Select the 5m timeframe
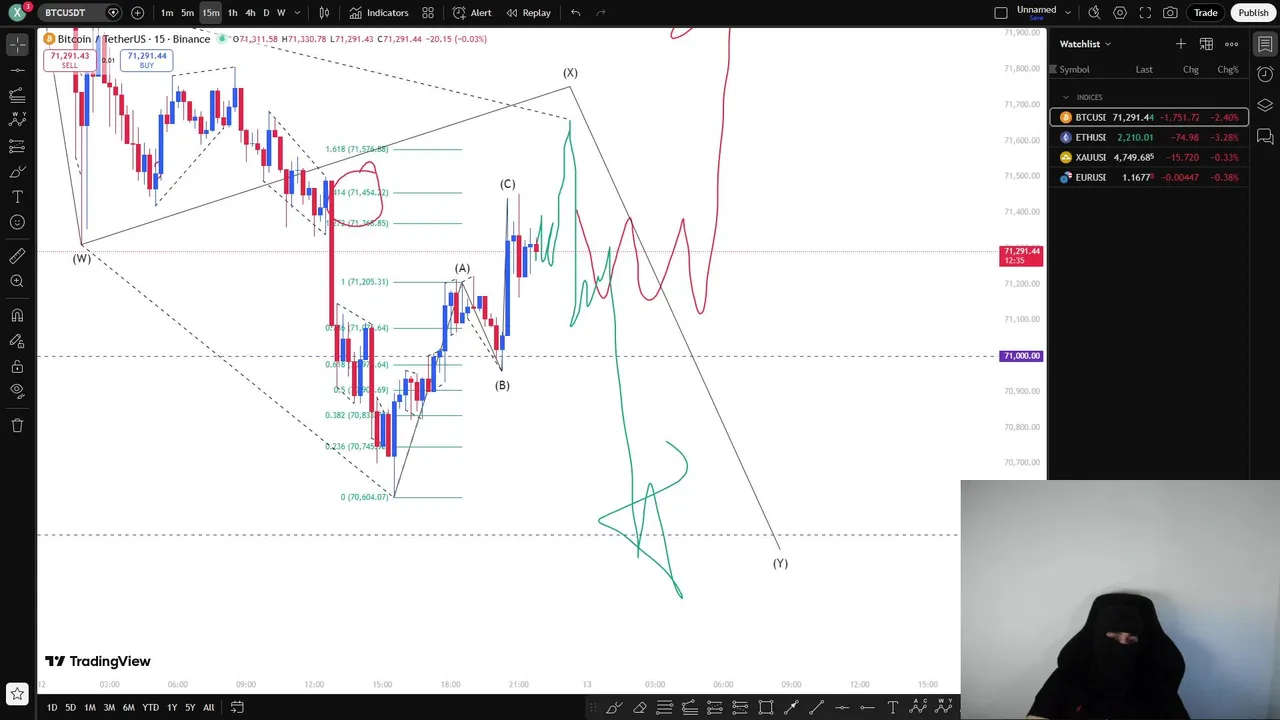This screenshot has width=1280, height=720. (187, 13)
